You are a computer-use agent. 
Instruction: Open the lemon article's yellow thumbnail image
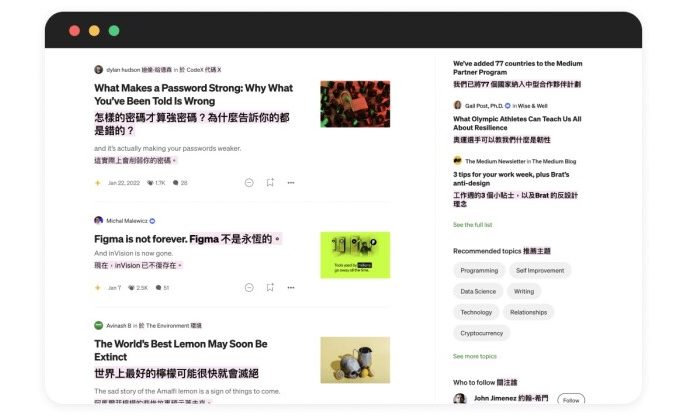click(x=355, y=360)
